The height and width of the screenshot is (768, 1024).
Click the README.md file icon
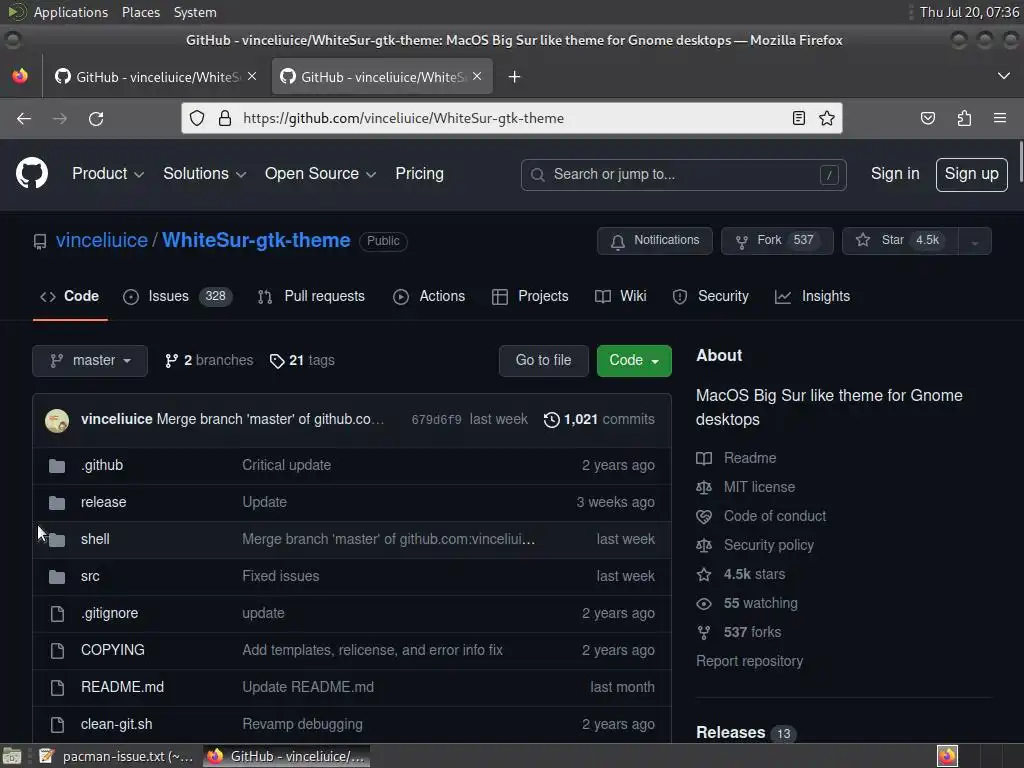pos(57,688)
